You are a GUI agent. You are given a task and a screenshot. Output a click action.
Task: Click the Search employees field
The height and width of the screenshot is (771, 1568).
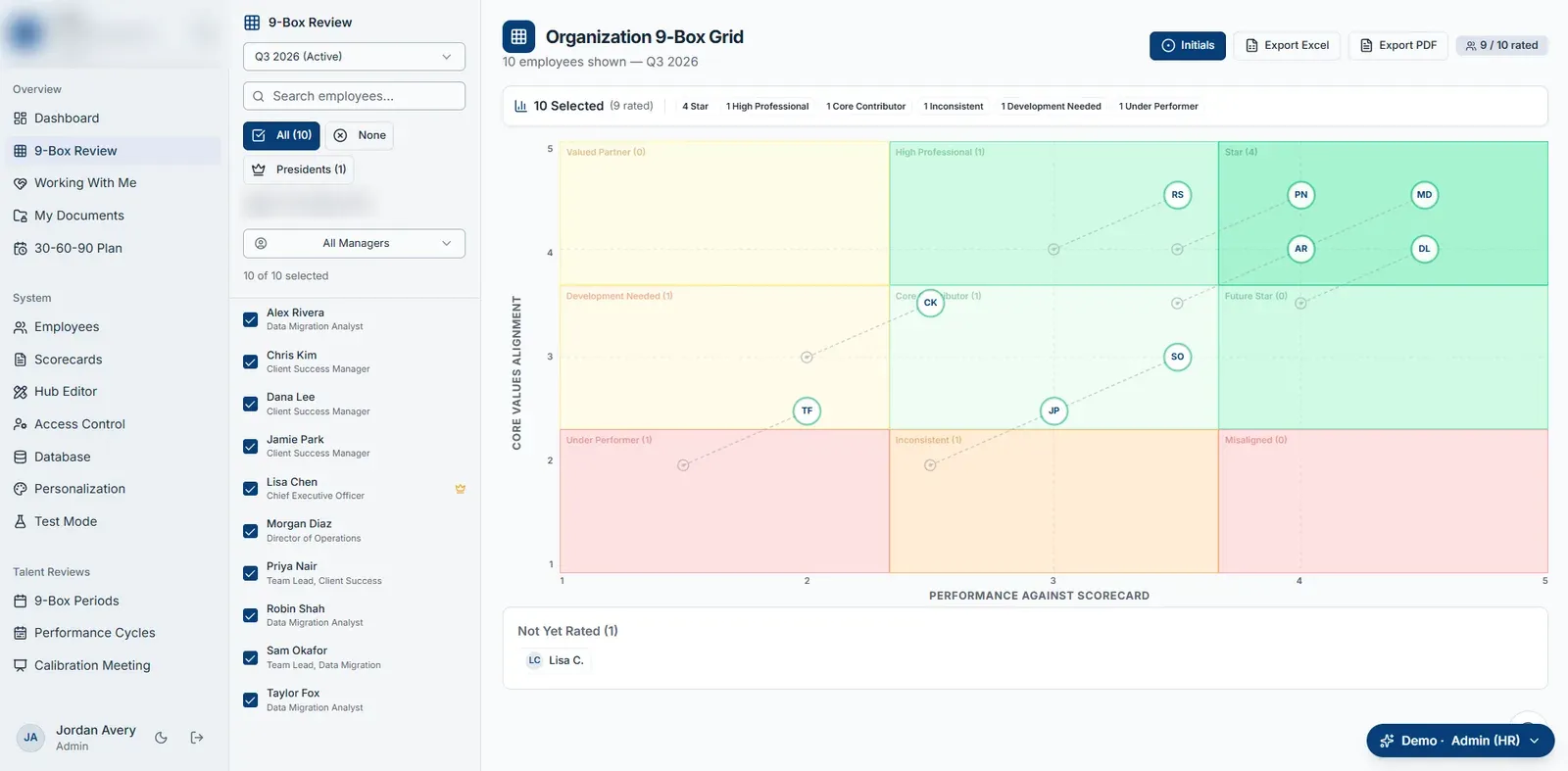click(354, 96)
